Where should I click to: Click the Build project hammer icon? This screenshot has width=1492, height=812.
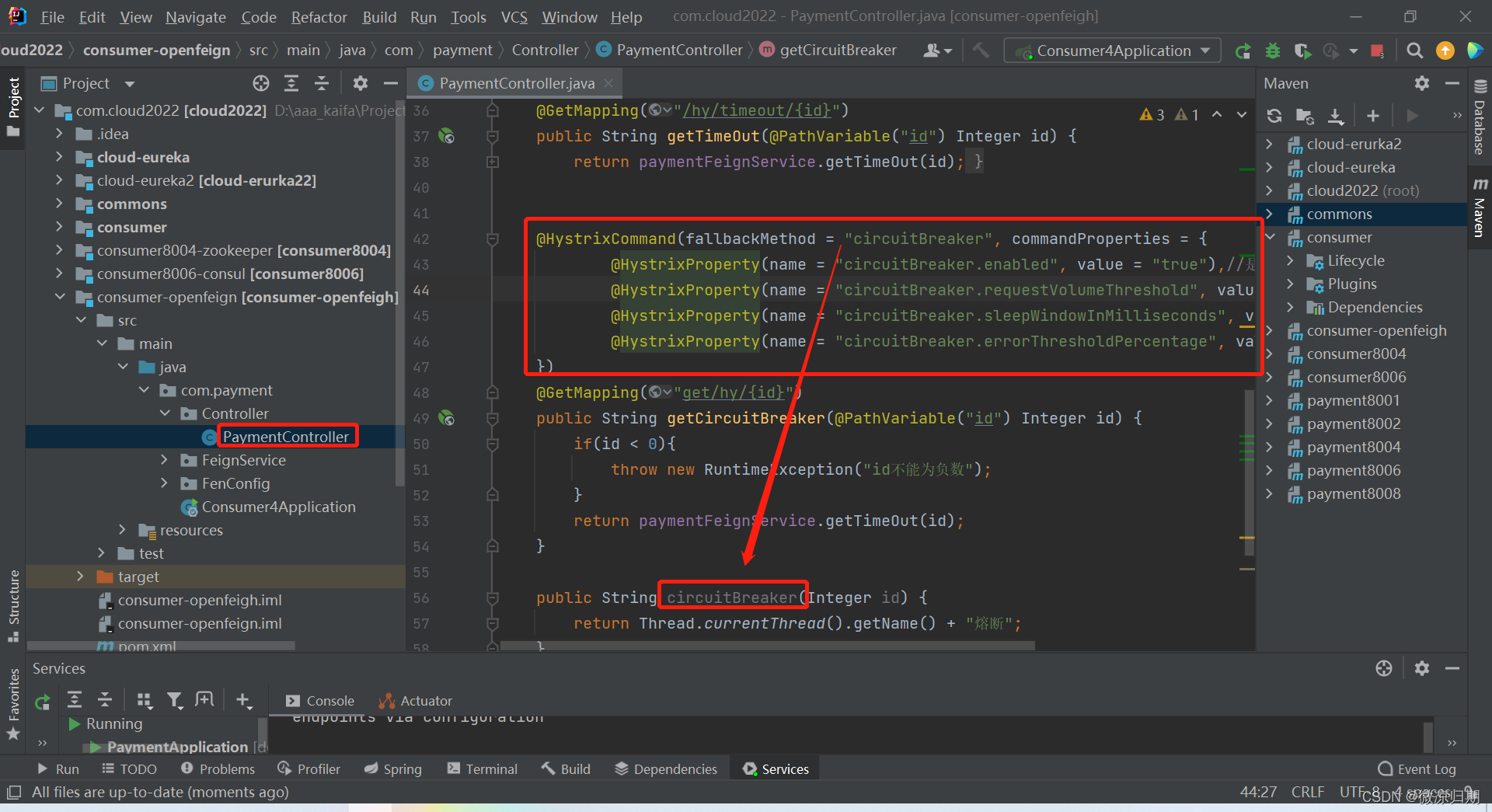point(981,51)
